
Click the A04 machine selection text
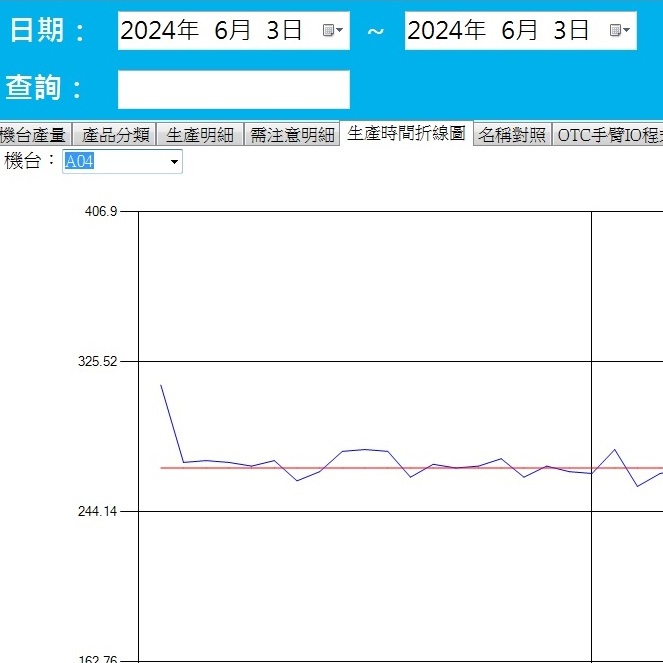tap(80, 162)
